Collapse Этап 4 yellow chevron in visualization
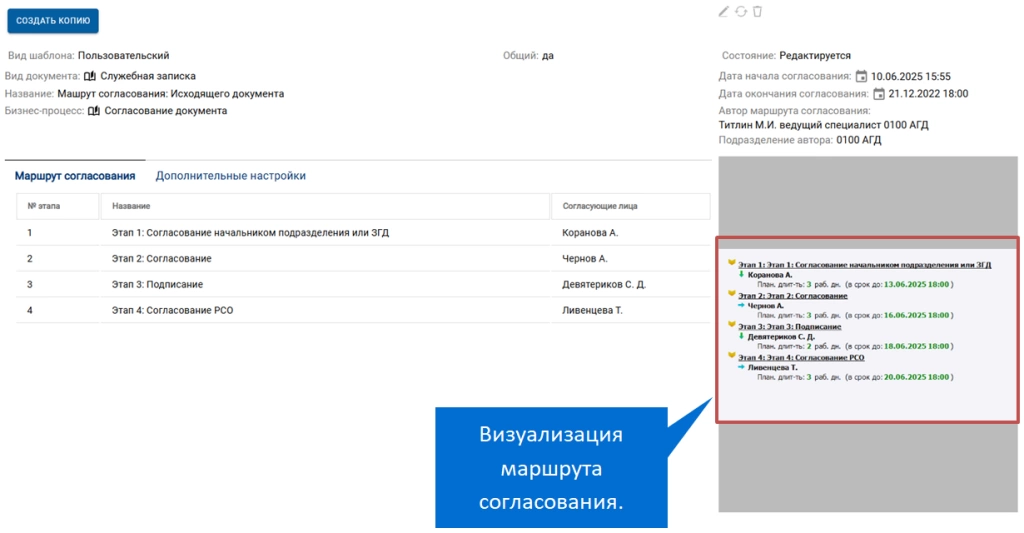Viewport: 1024px width, 533px height. [x=732, y=356]
